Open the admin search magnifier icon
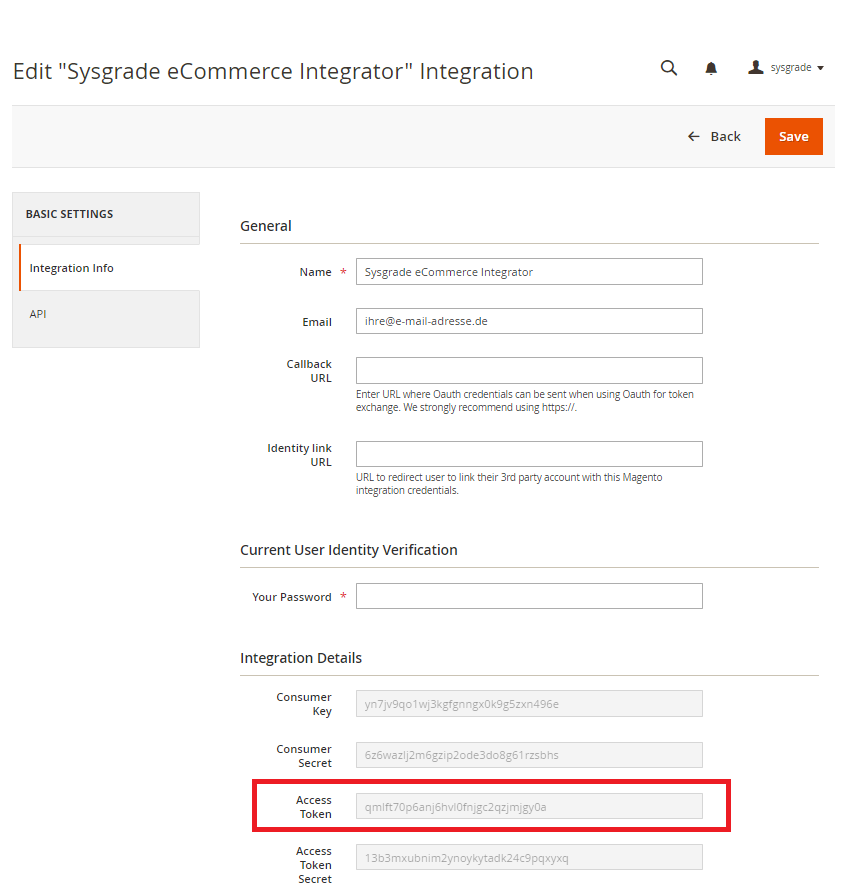This screenshot has width=850, height=896. (669, 68)
